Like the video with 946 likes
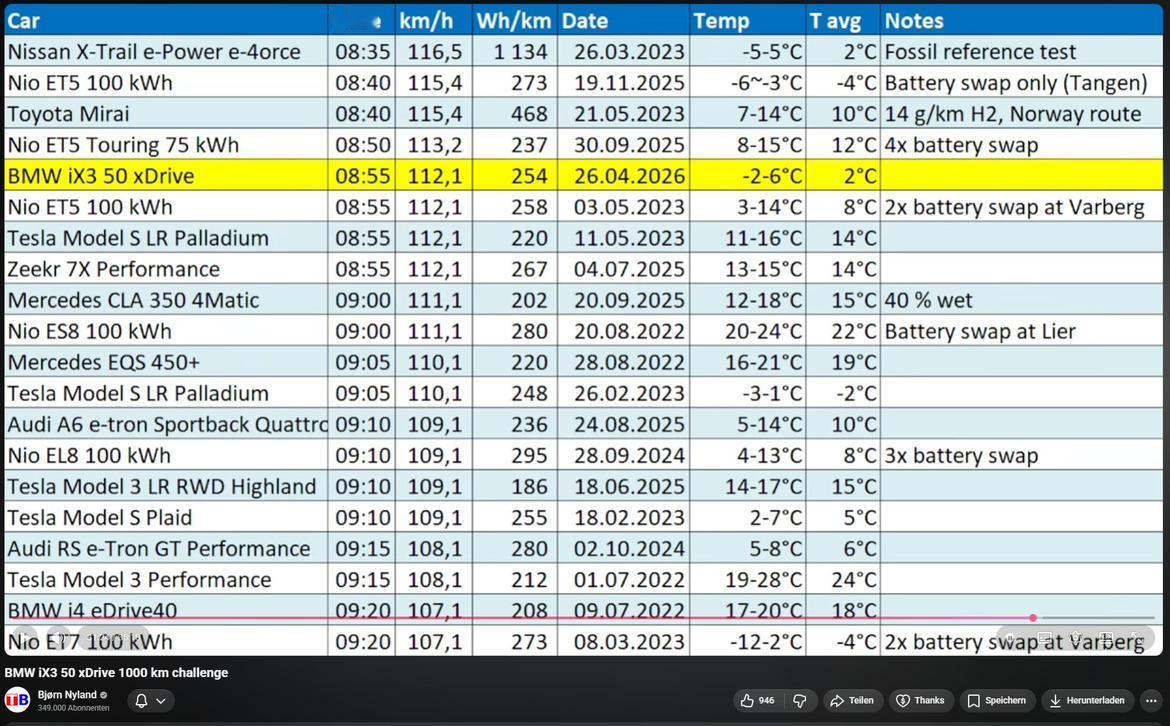The width and height of the screenshot is (1170, 726). point(757,701)
